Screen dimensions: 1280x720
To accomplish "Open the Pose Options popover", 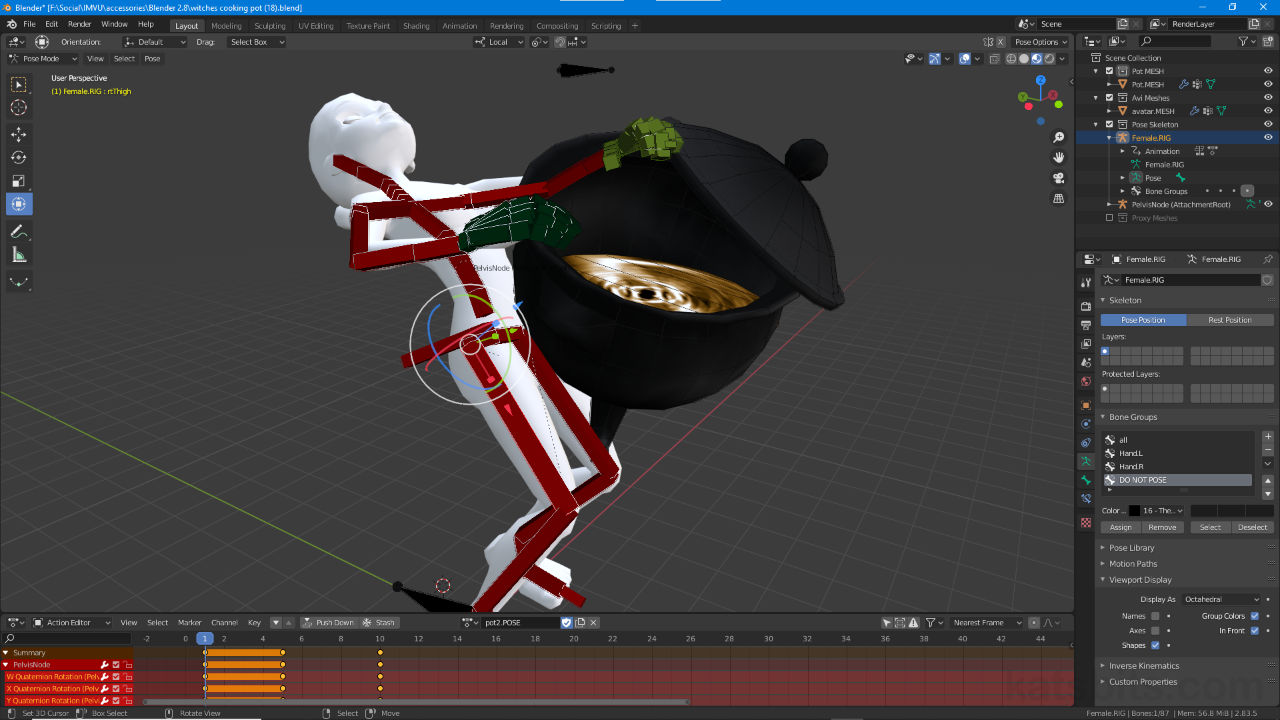I will [1040, 42].
